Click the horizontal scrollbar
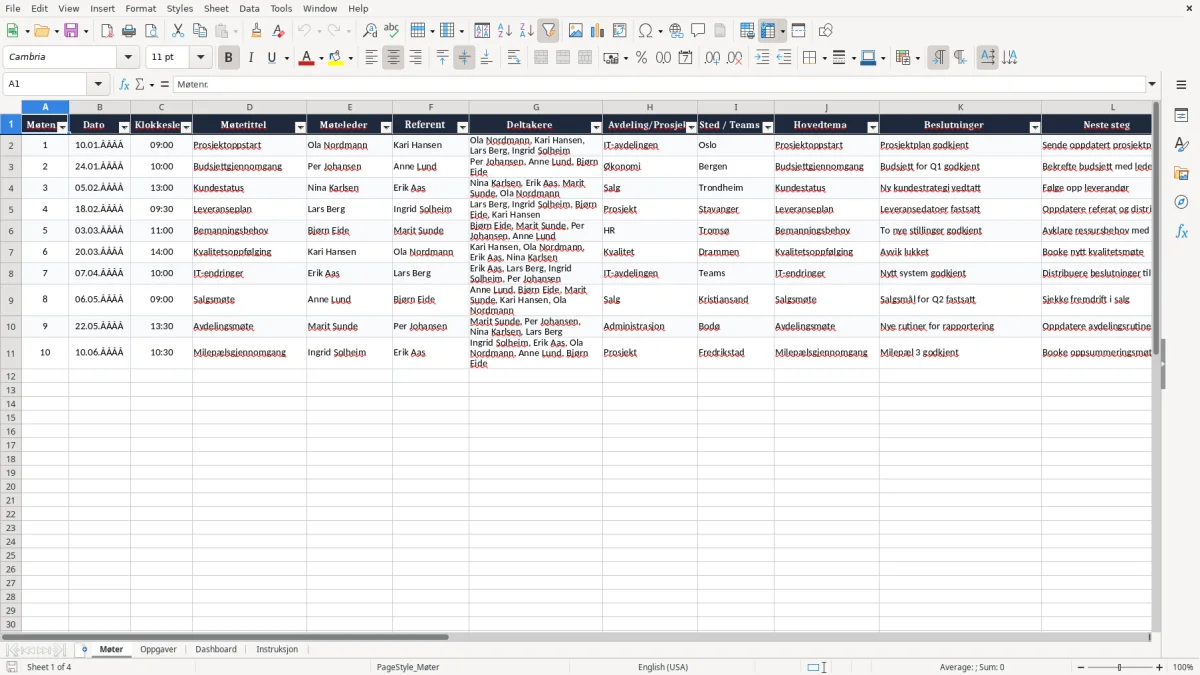Screen dimensions: 1200x675 point(225,637)
